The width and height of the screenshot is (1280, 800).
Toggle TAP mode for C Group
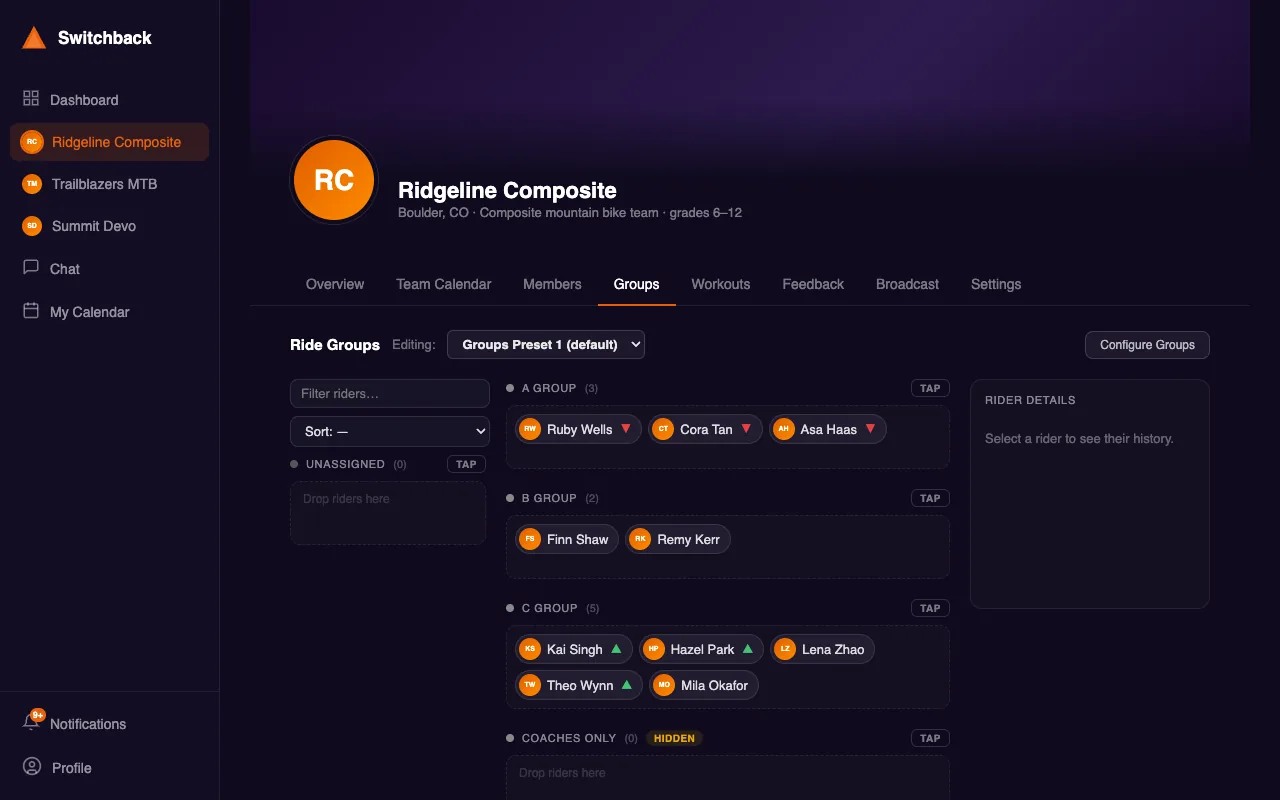[x=930, y=608]
